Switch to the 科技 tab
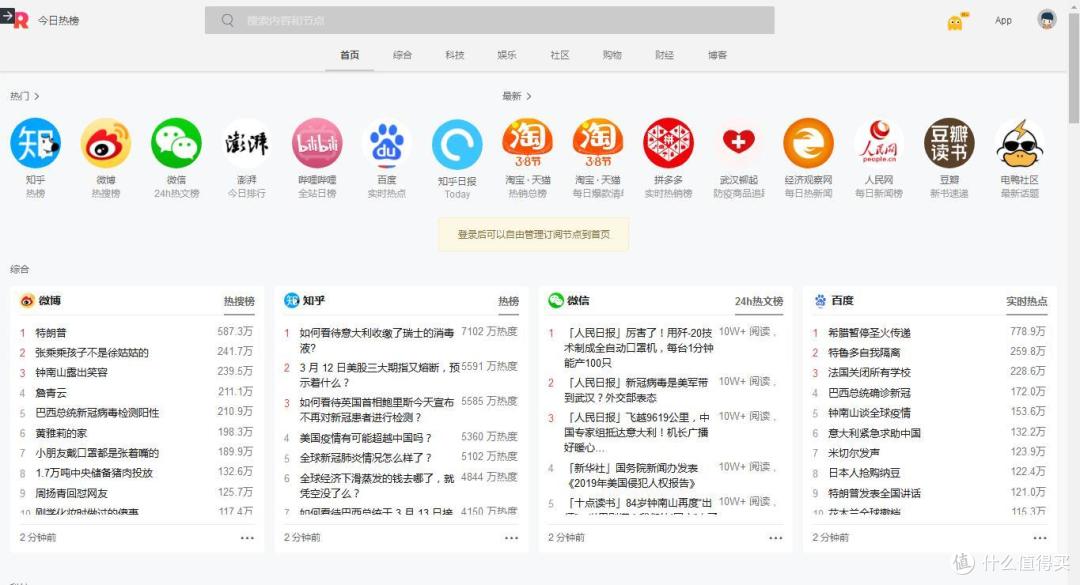 (455, 55)
